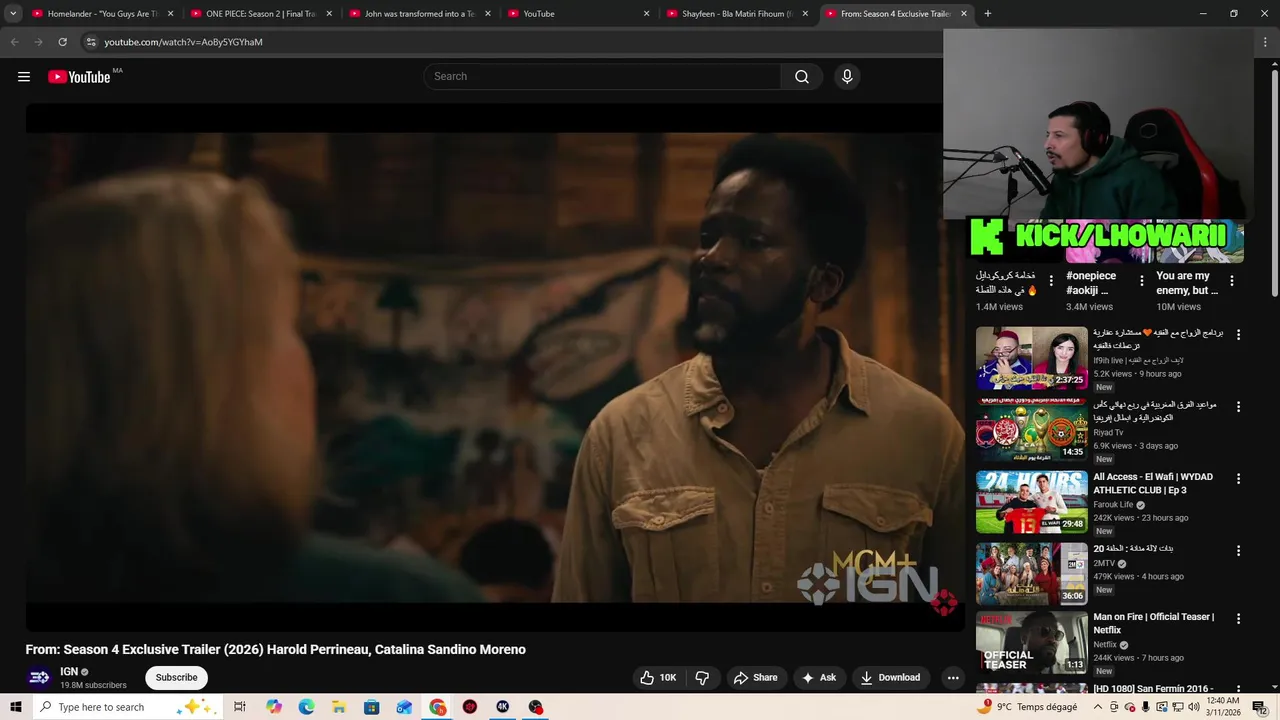Start voice search with the microphone

tap(847, 77)
